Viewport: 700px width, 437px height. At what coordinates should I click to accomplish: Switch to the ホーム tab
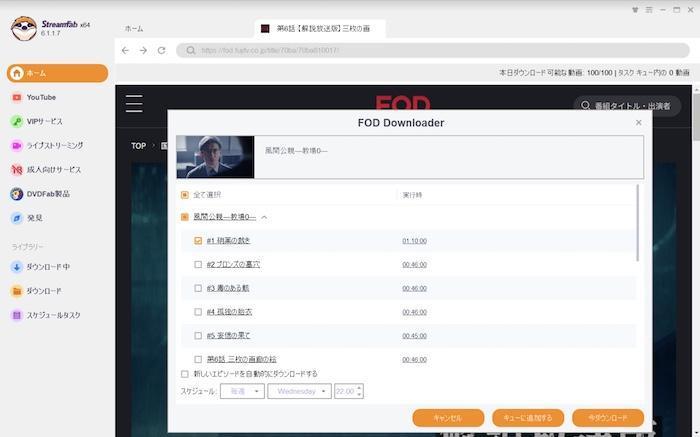pyautogui.click(x=134, y=29)
